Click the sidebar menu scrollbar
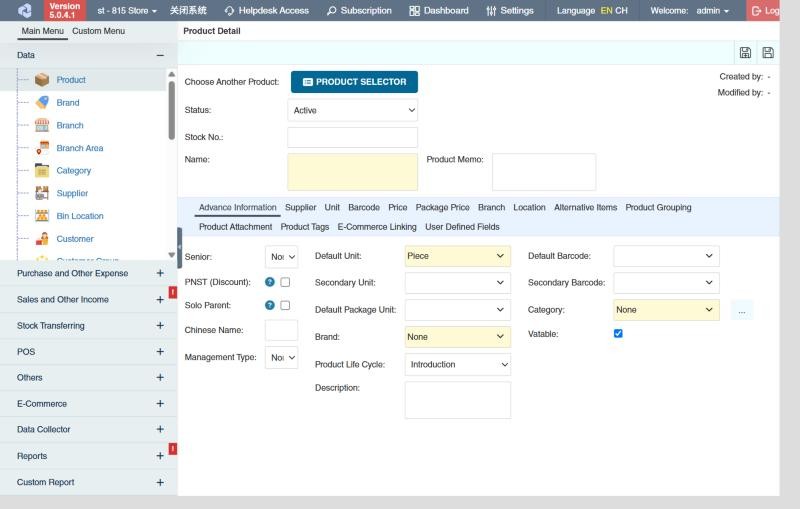 171,110
